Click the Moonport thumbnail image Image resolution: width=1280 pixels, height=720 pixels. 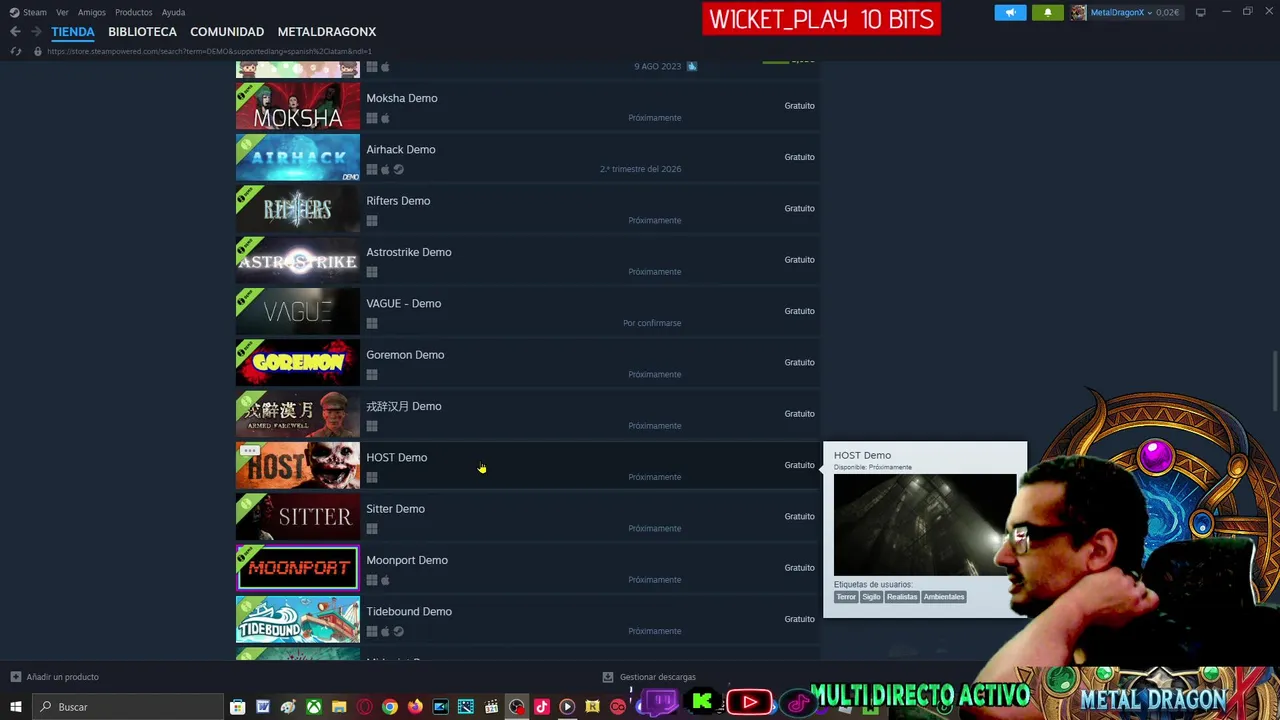tap(297, 568)
